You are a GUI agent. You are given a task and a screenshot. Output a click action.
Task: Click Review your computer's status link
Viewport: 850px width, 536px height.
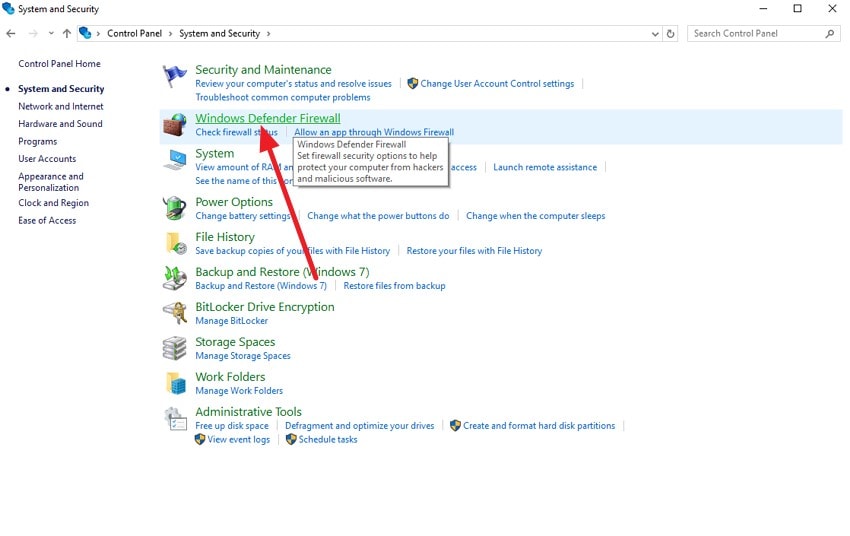tap(293, 84)
